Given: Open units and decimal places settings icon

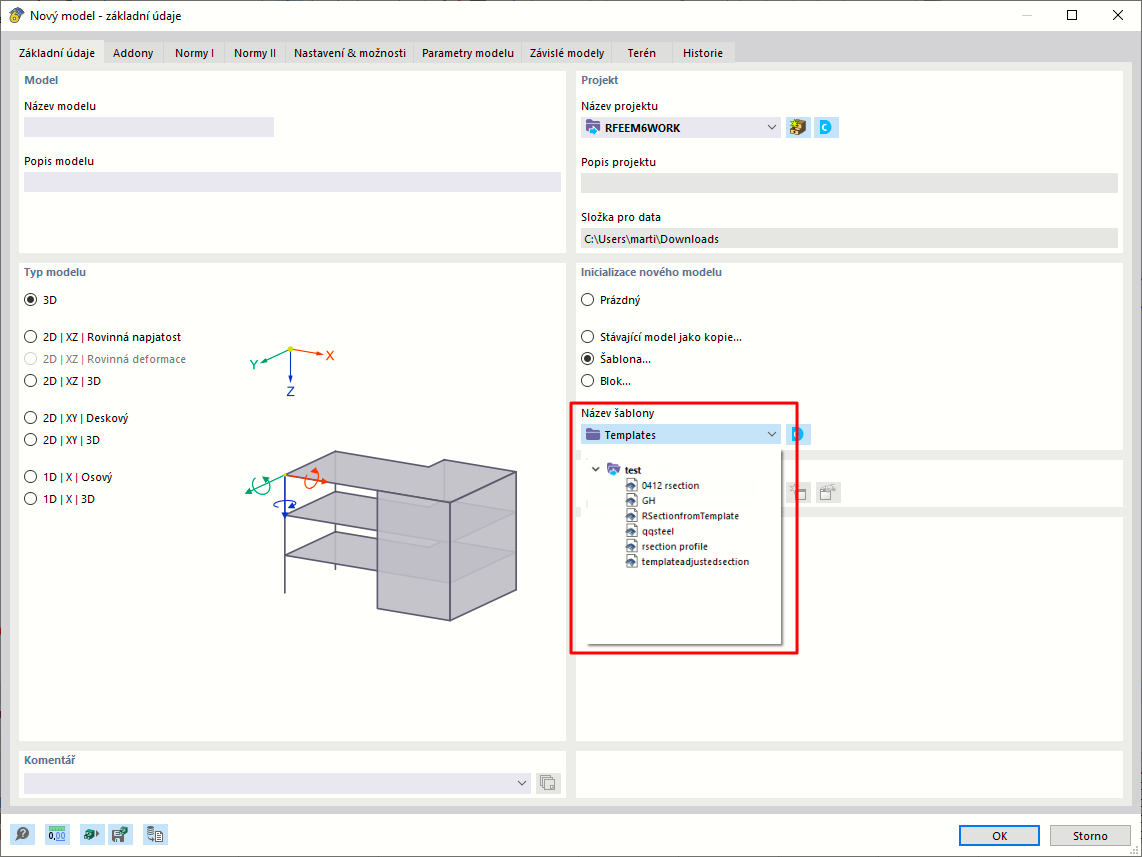Looking at the screenshot, I should (x=57, y=834).
